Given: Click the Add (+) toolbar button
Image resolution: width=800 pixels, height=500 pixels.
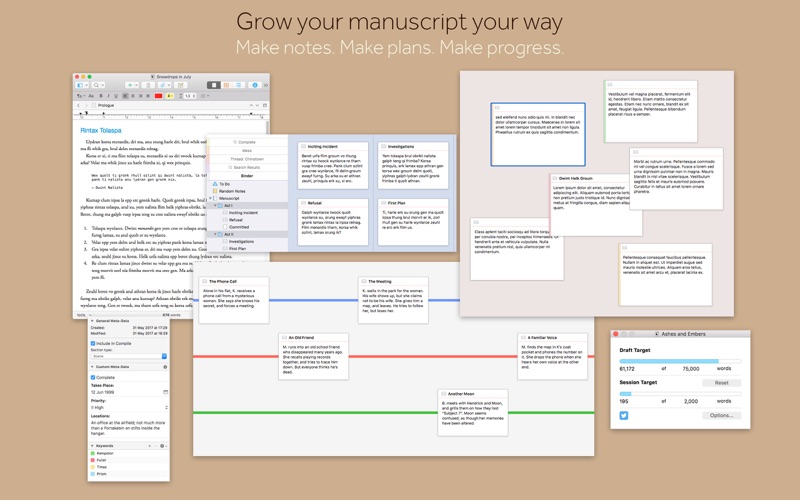Looking at the screenshot, I should tap(131, 86).
